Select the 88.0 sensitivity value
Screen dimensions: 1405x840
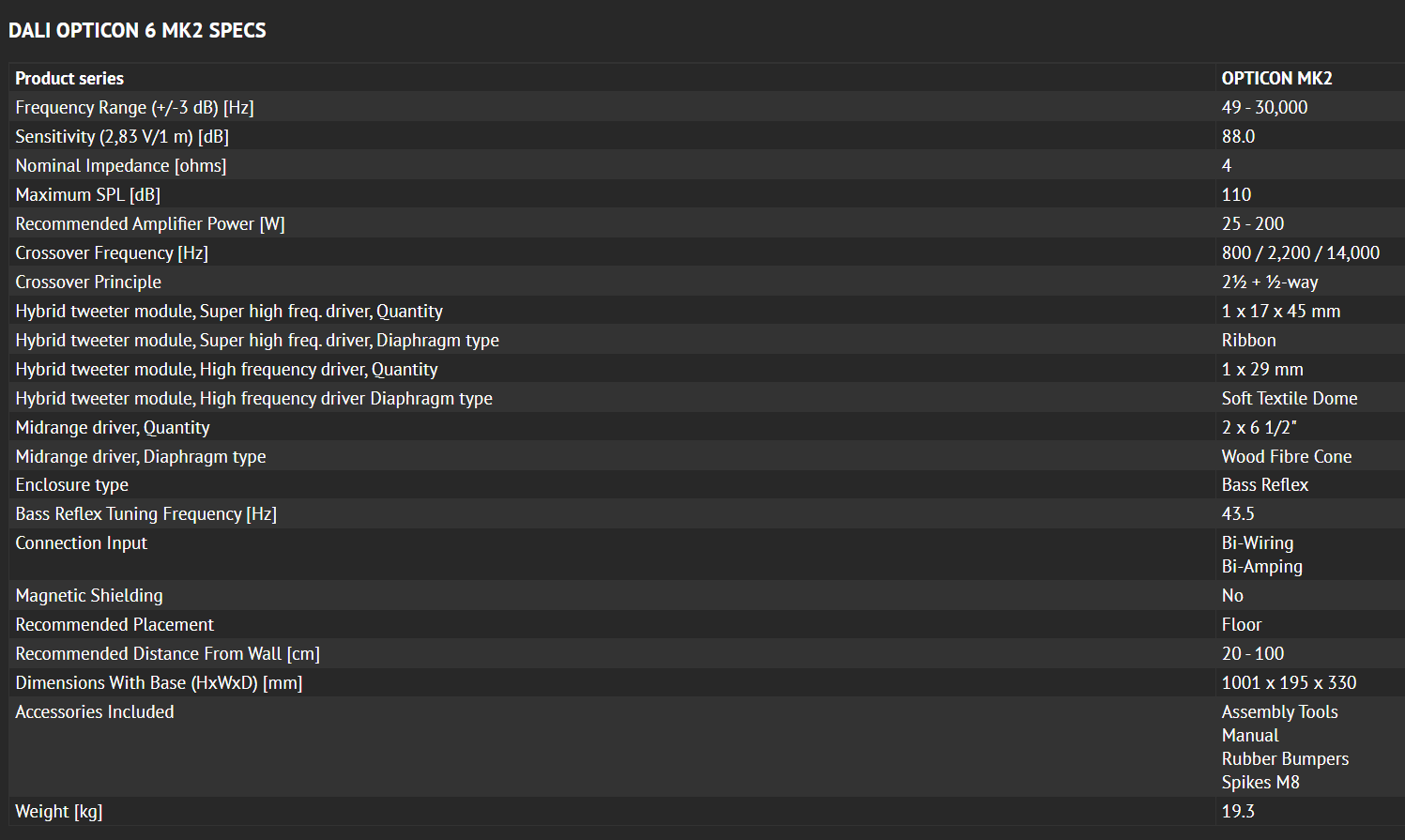(1238, 137)
